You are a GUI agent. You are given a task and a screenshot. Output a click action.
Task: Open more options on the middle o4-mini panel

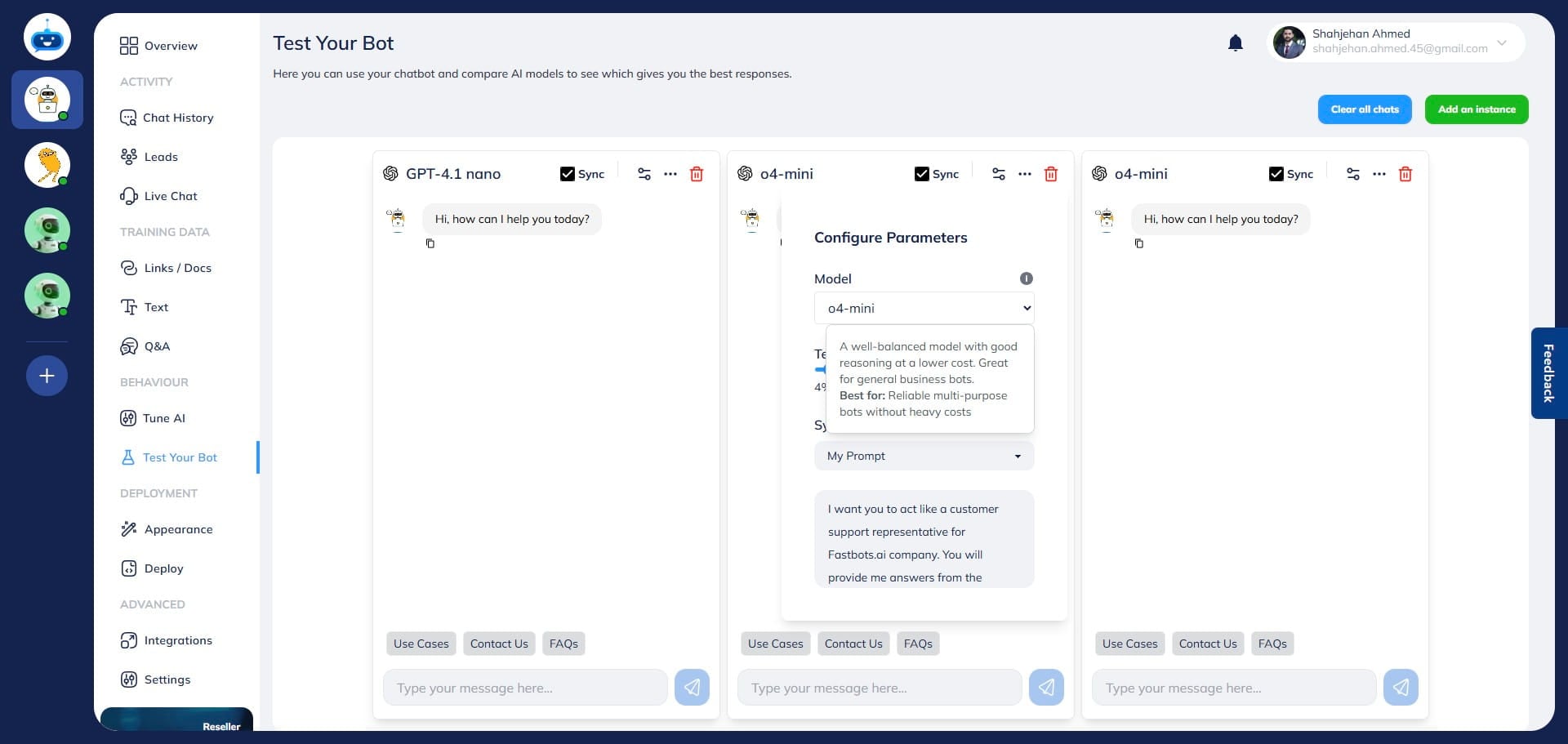coord(1025,174)
